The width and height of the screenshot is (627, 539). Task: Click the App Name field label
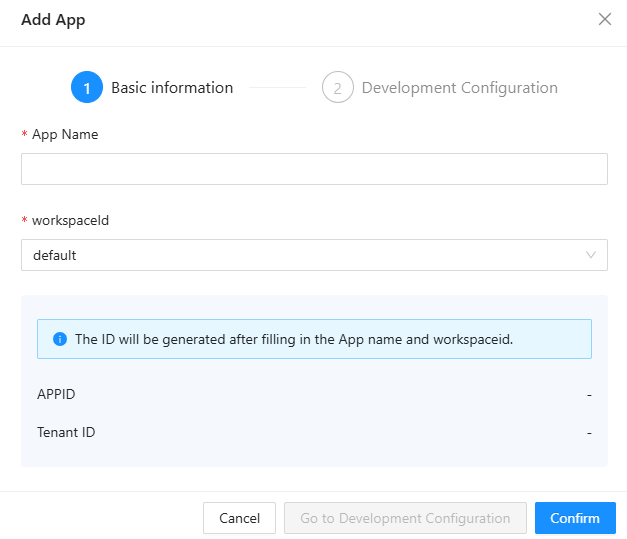click(65, 134)
